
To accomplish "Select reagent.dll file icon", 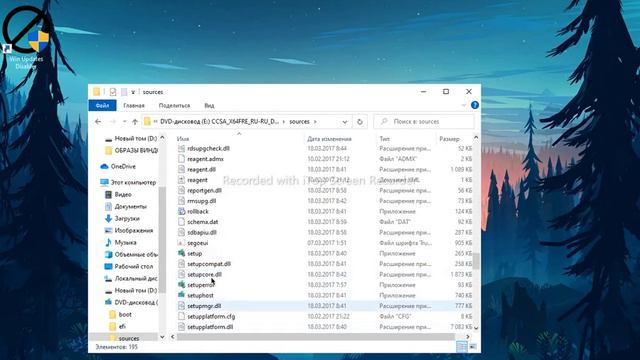I will (182, 169).
